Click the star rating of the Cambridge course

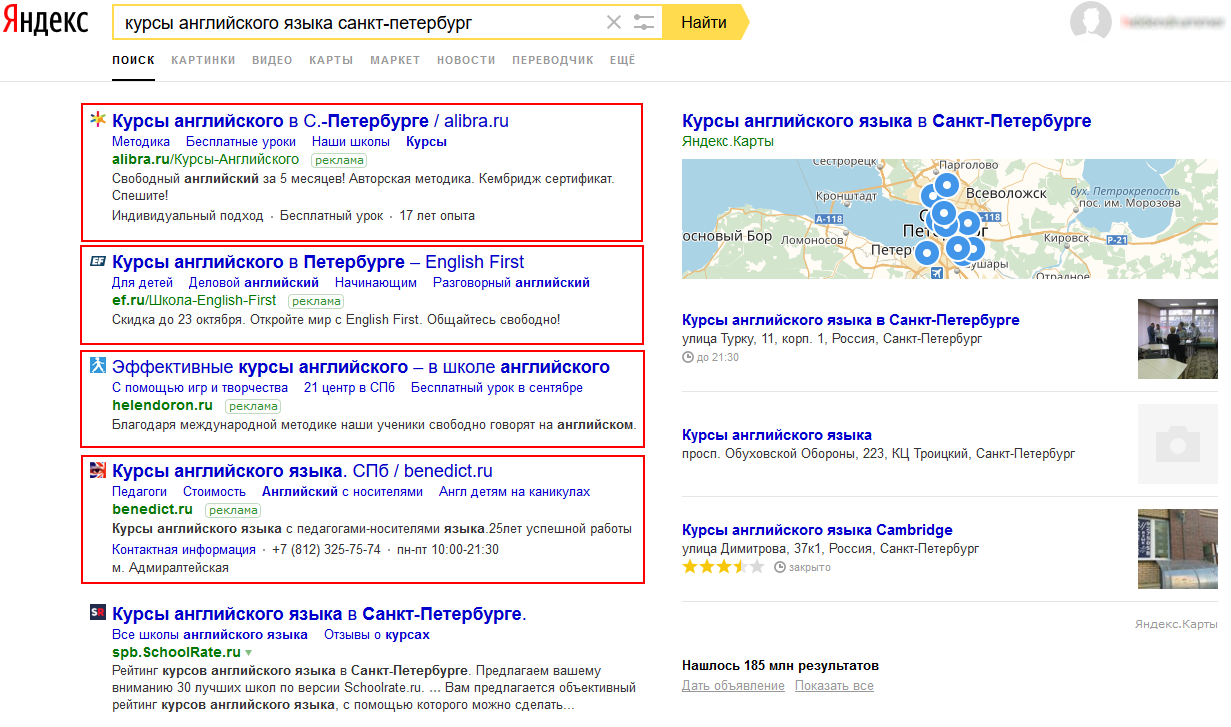722,566
